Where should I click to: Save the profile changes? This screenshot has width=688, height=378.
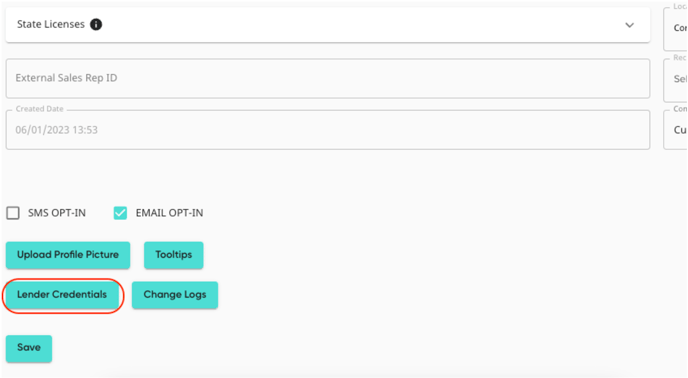[29, 348]
